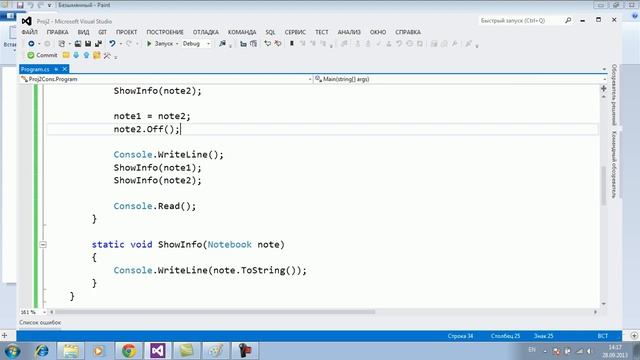Click the Comment selection icon
Screen dimensions: 640x360
(267, 44)
